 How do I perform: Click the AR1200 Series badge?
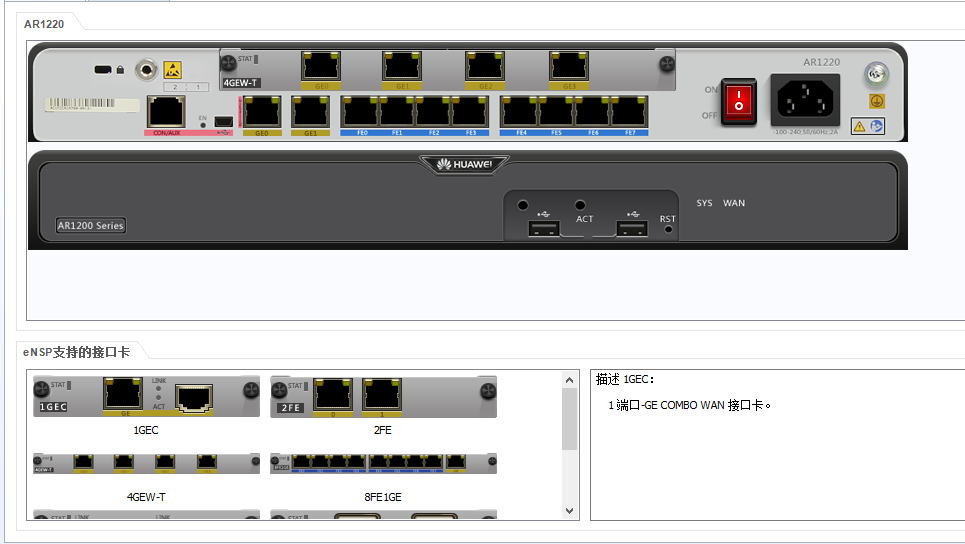point(90,225)
